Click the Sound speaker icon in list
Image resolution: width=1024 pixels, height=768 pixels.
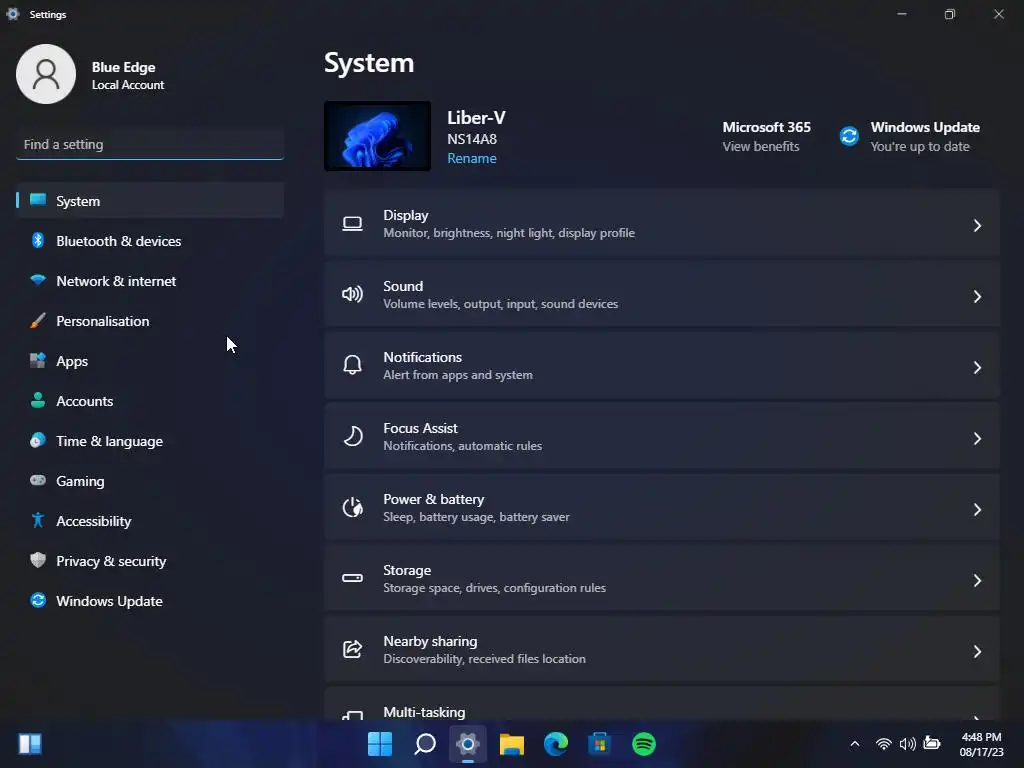pos(353,294)
